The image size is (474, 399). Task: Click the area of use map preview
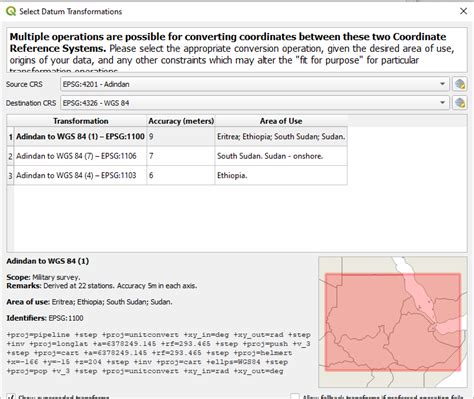click(393, 322)
